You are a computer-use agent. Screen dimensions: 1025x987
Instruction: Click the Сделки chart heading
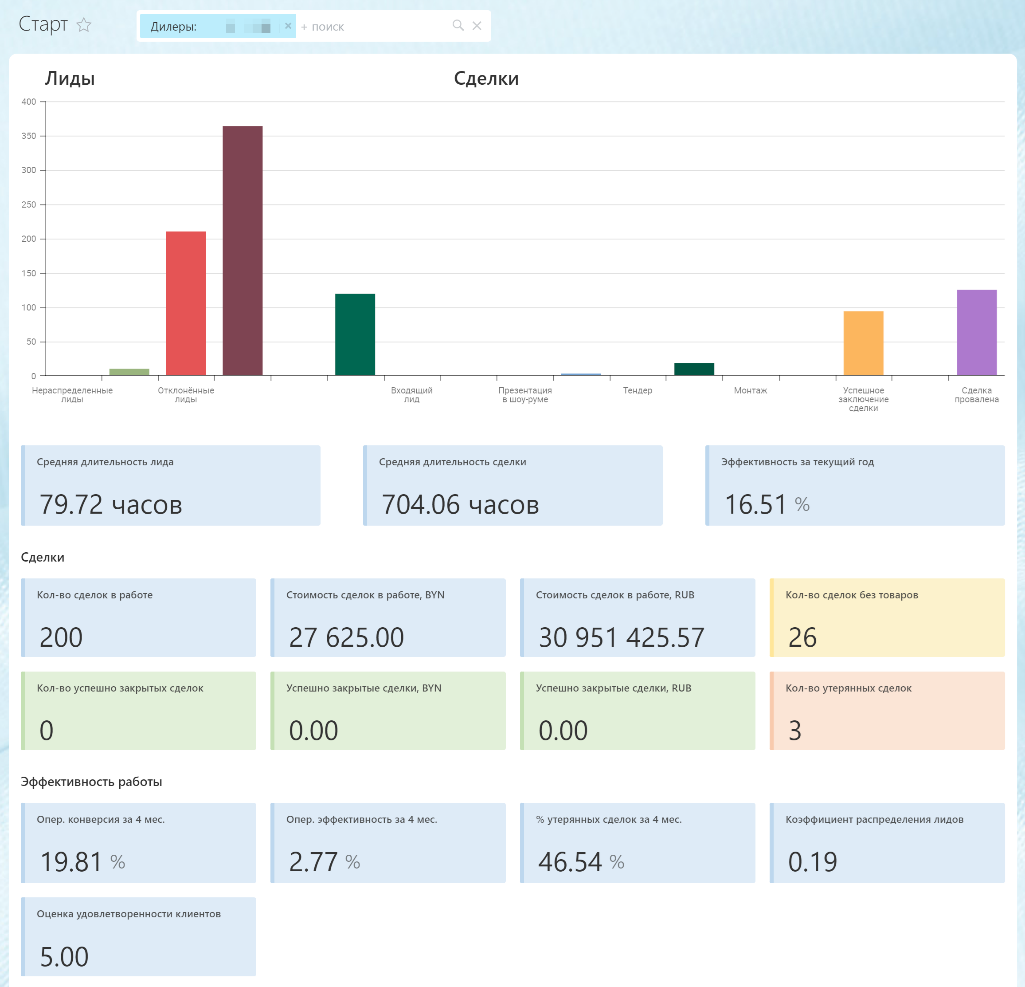pos(486,78)
